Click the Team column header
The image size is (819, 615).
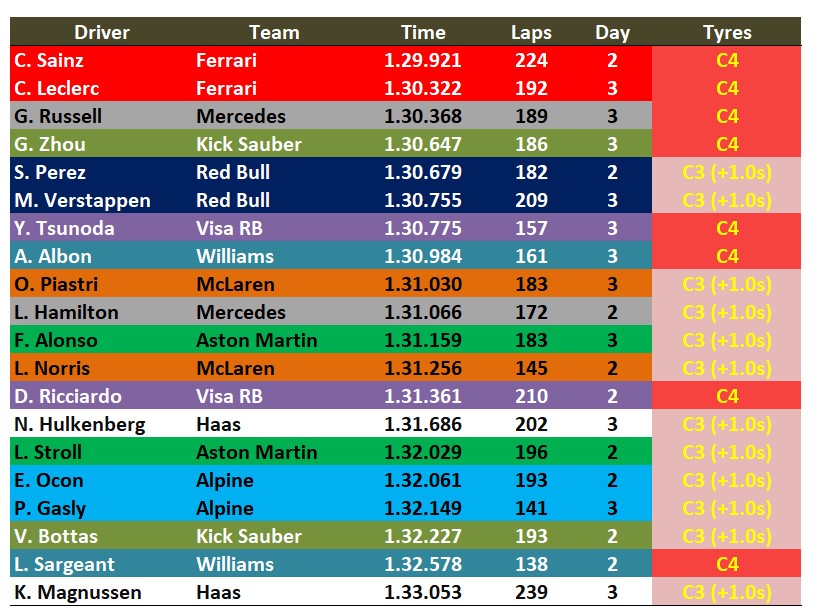(x=274, y=32)
